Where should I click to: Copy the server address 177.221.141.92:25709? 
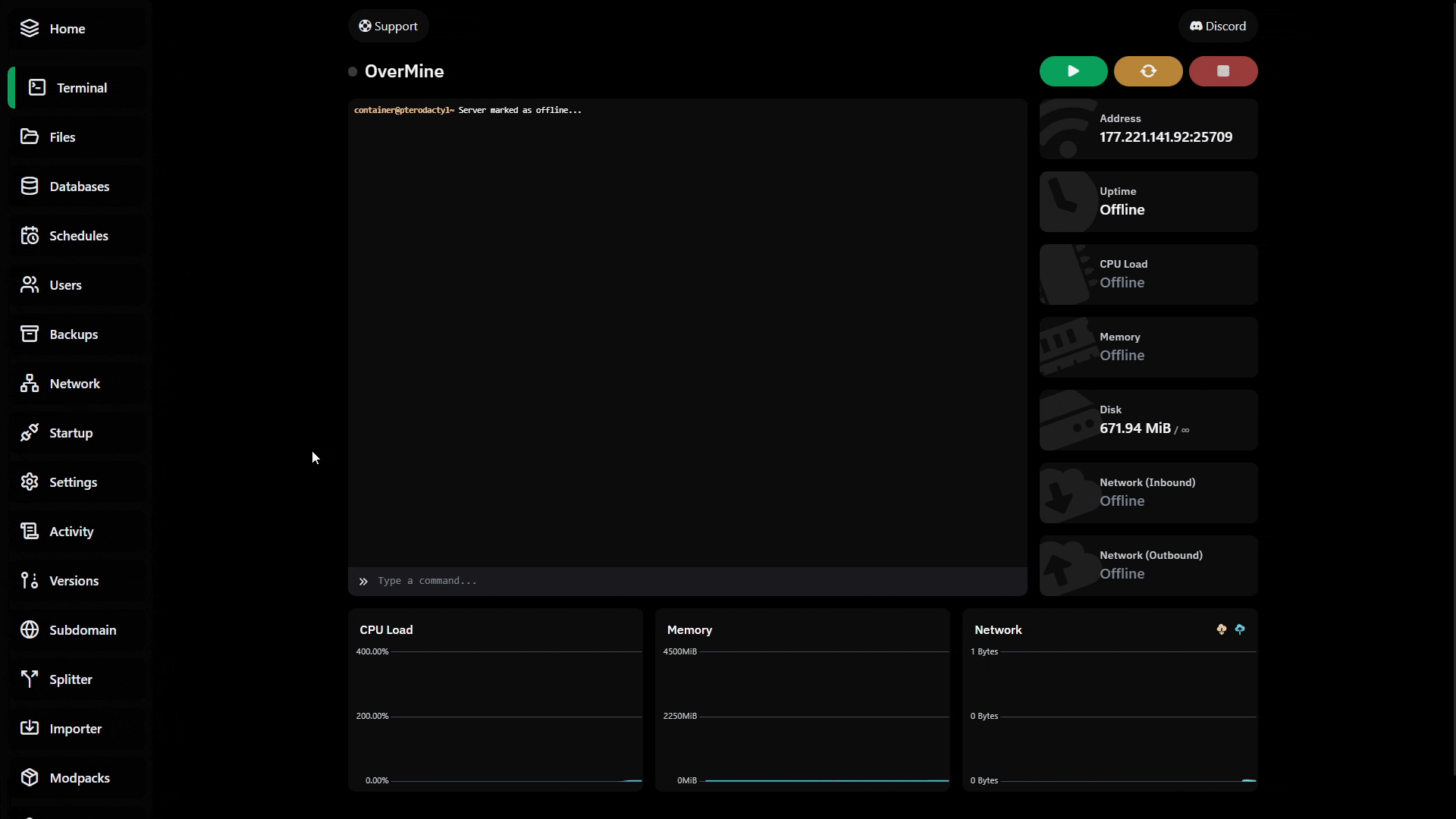1166,137
